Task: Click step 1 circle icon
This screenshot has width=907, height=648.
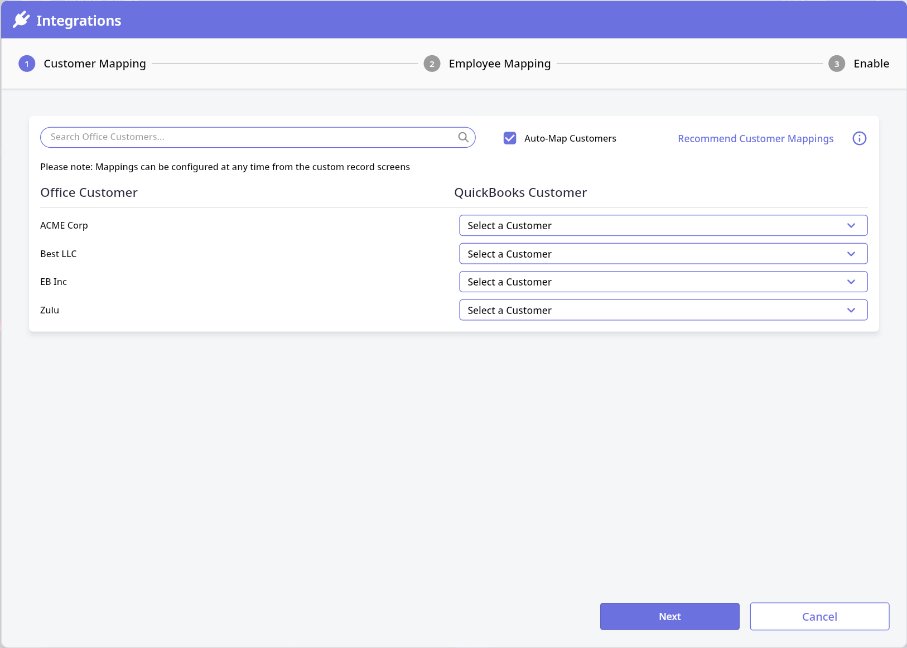Action: (27, 64)
